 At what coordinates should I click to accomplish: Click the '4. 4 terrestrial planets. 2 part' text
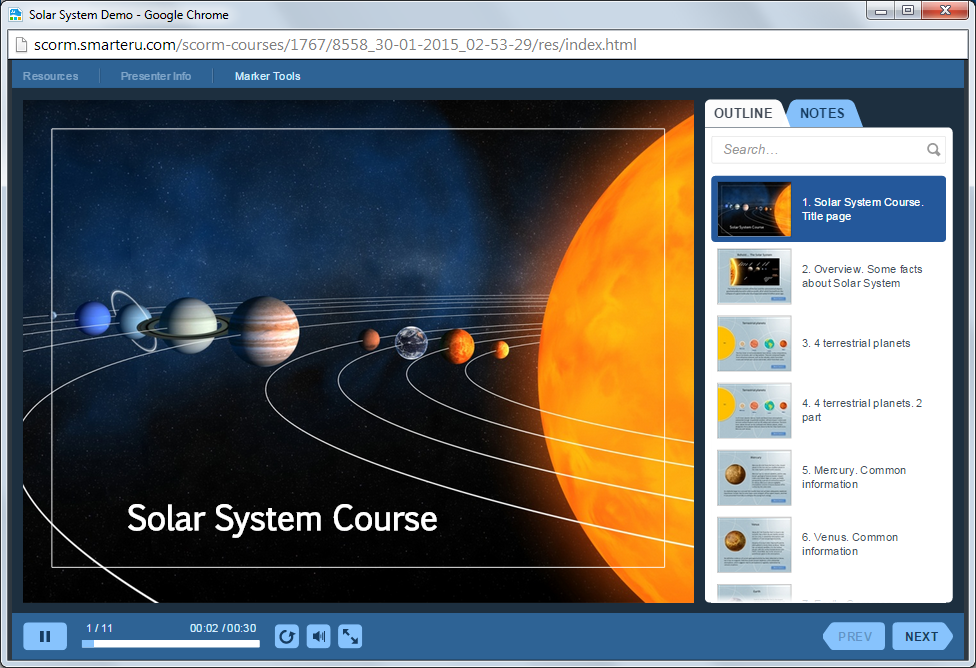[862, 410]
